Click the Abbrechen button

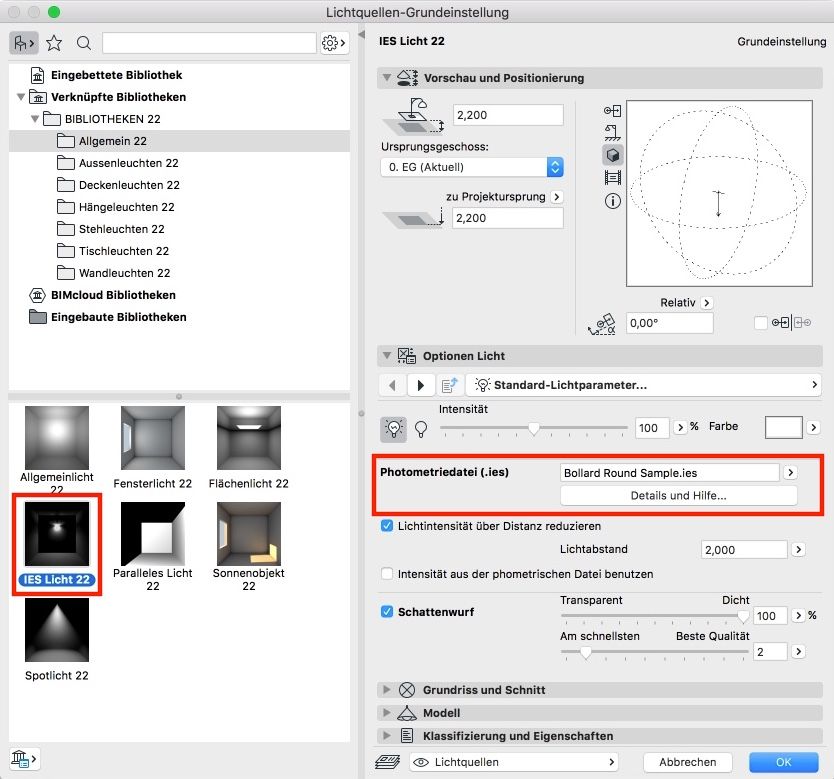(687, 762)
